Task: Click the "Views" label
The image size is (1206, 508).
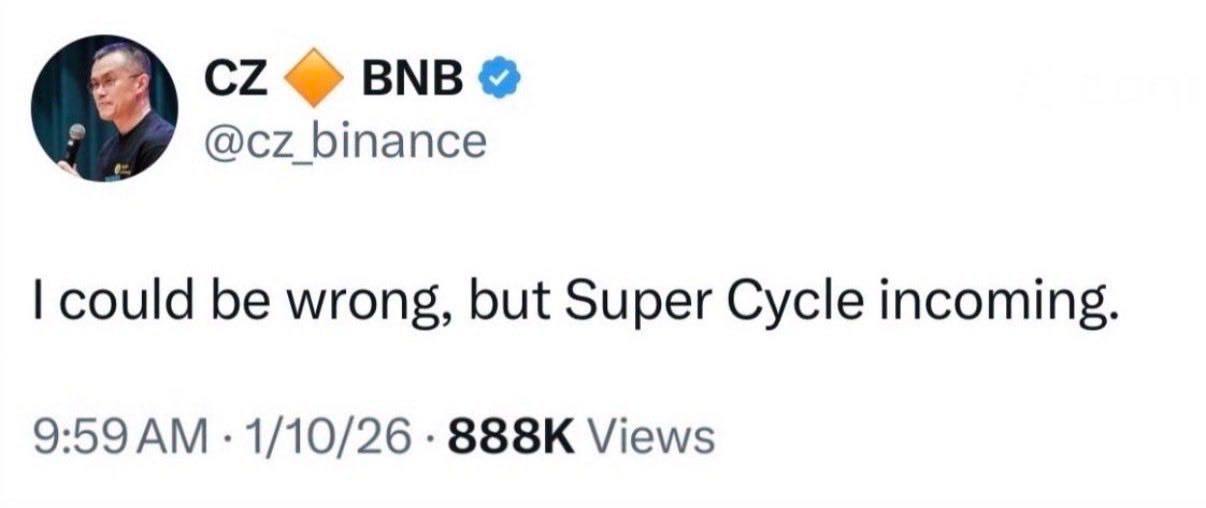Action: (x=652, y=435)
